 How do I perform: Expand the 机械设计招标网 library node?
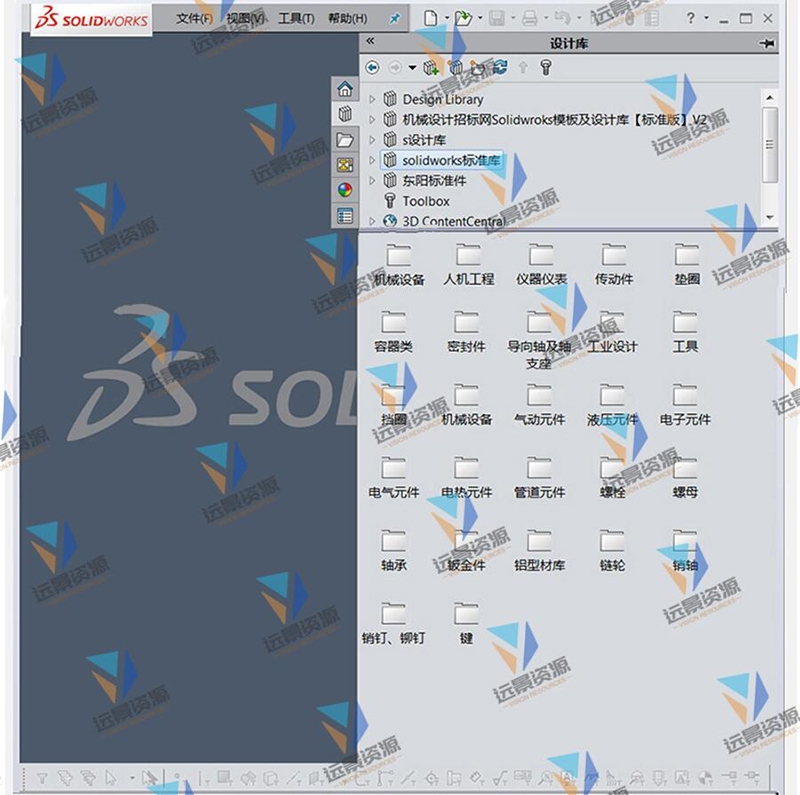(x=372, y=119)
